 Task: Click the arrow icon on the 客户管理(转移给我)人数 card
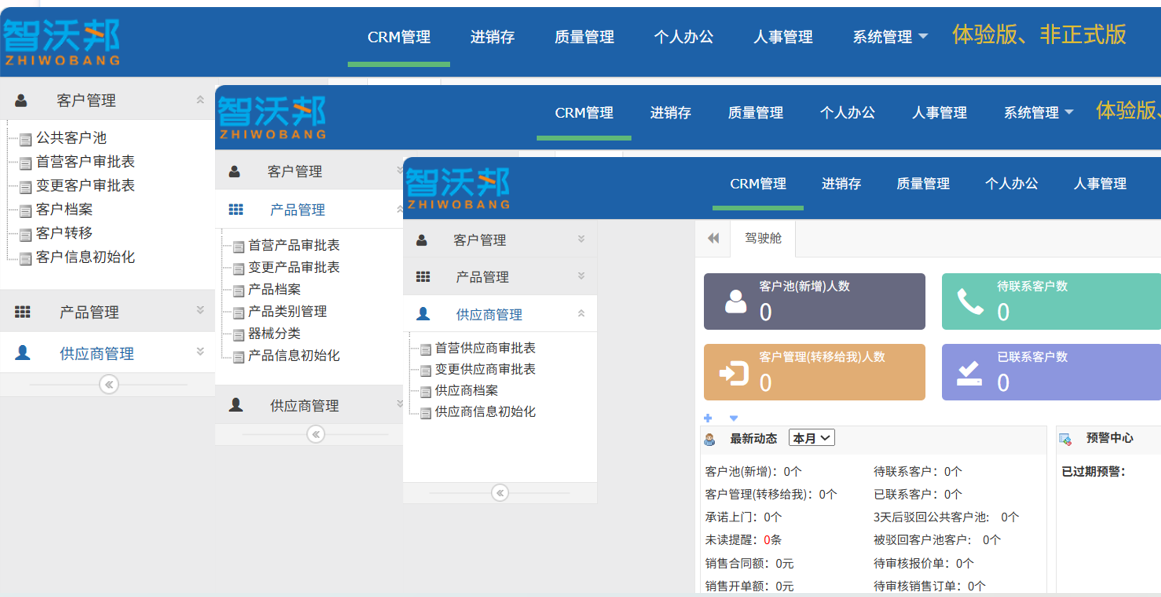tap(735, 373)
